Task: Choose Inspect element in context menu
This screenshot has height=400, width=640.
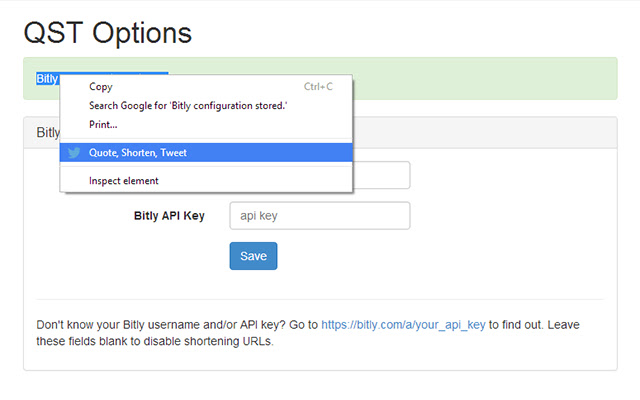Action: 124,181
